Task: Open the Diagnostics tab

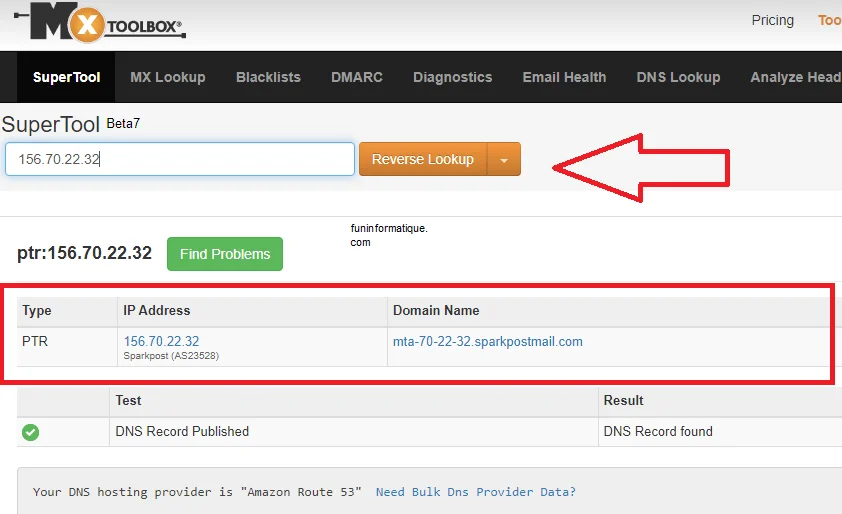Action: coord(453,77)
